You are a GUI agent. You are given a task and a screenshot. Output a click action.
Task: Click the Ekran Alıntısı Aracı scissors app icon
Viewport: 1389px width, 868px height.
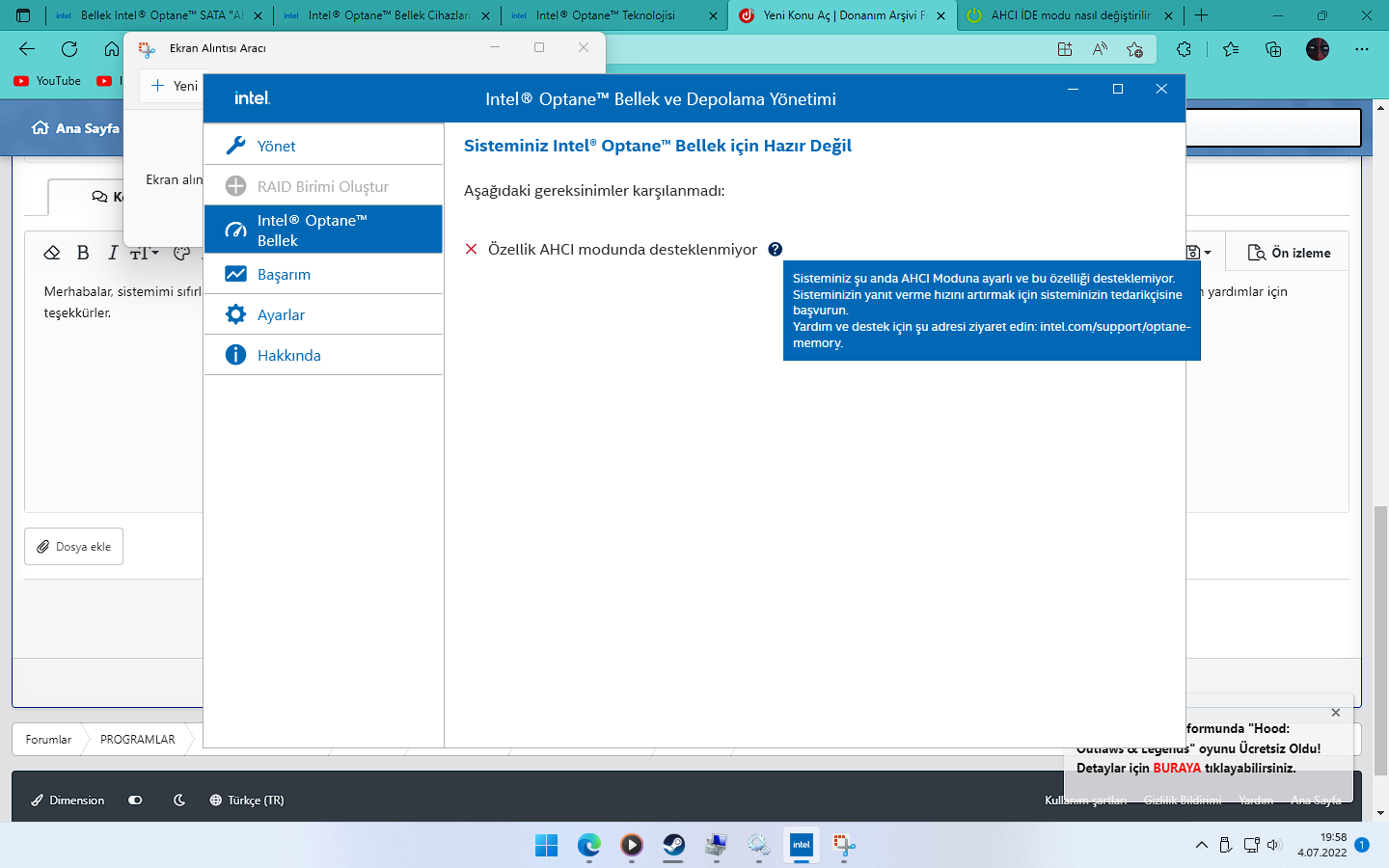tap(147, 48)
